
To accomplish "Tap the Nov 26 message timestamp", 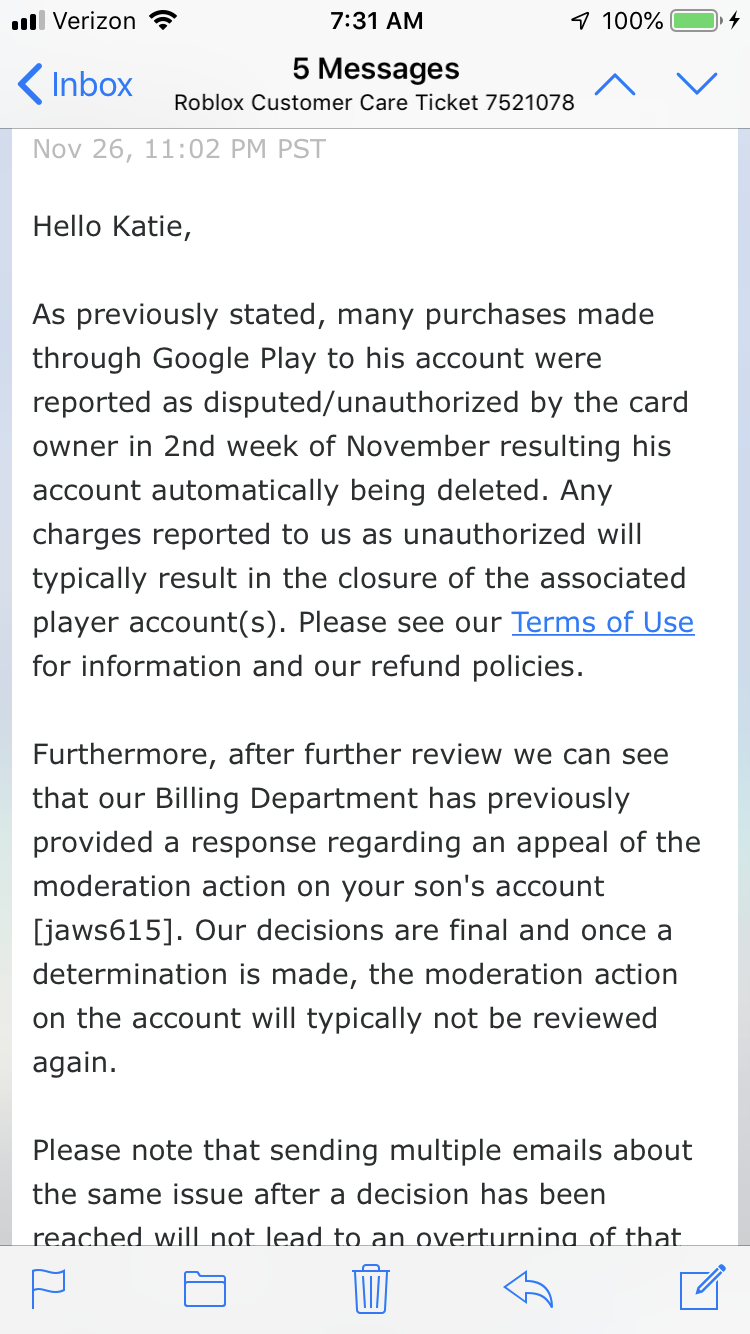I will [x=179, y=149].
